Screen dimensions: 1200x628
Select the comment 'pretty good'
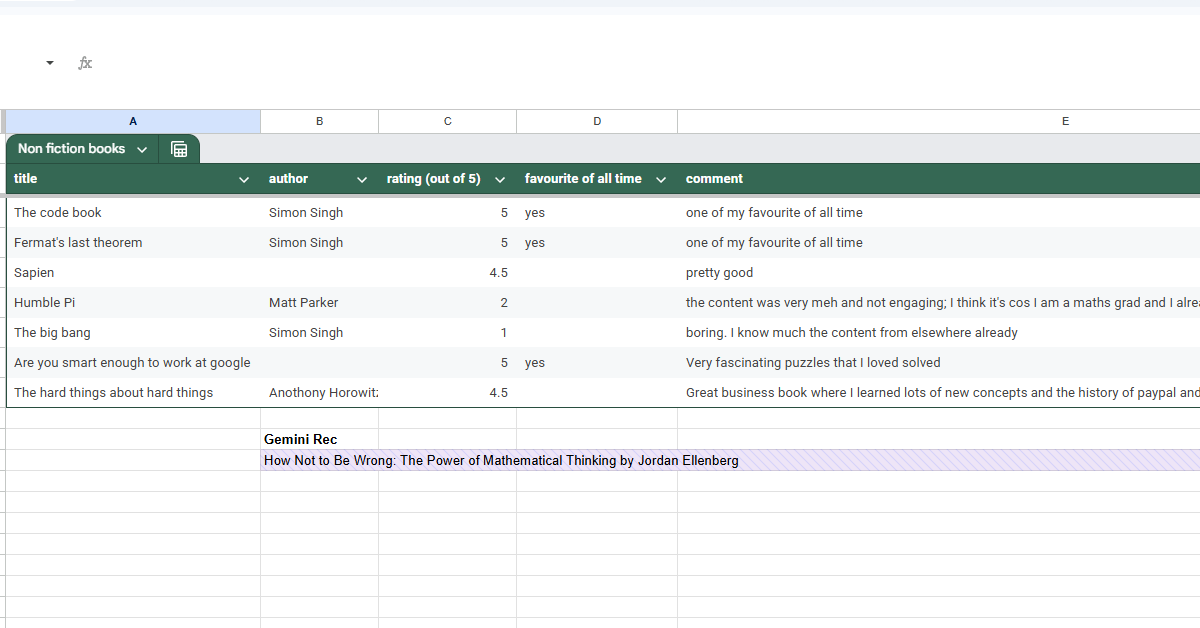(939, 272)
